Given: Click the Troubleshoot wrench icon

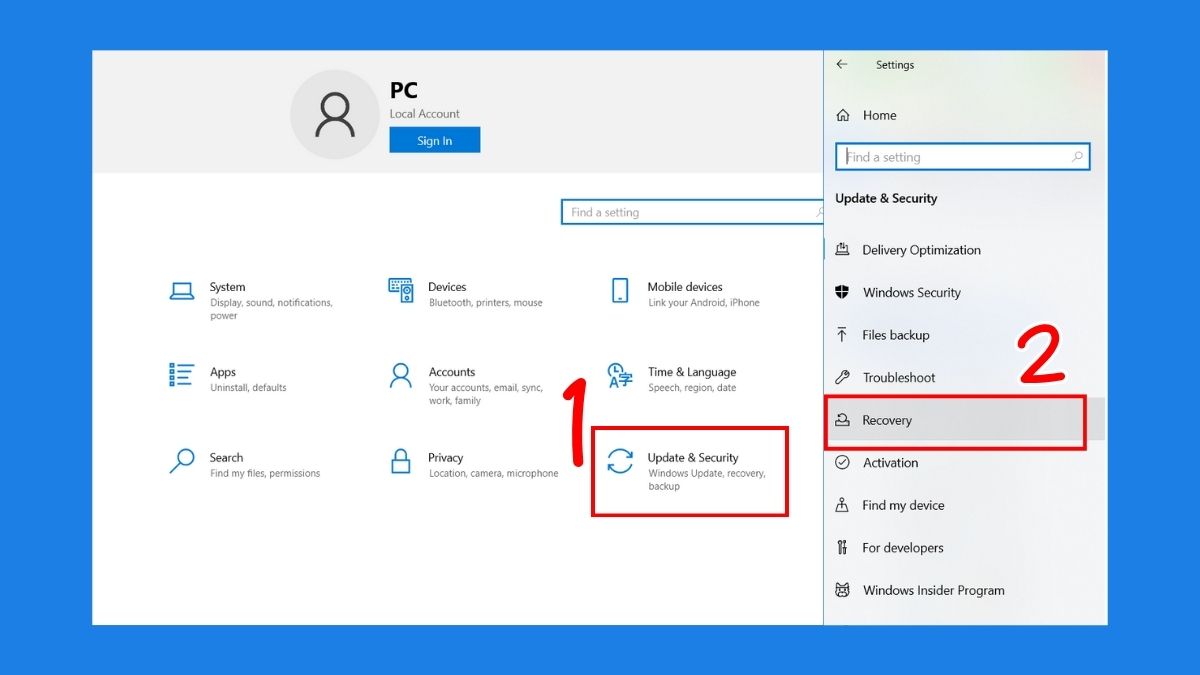Looking at the screenshot, I should [842, 377].
